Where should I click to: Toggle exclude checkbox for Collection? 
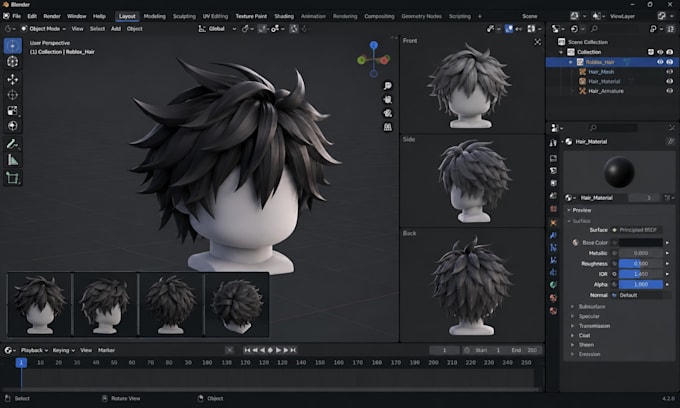[x=651, y=52]
